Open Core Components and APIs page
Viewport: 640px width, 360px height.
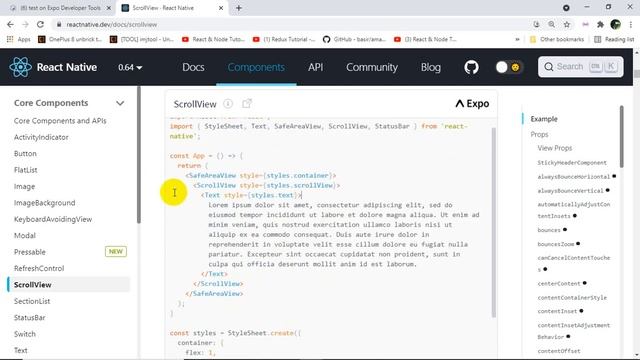pyautogui.click(x=60, y=121)
